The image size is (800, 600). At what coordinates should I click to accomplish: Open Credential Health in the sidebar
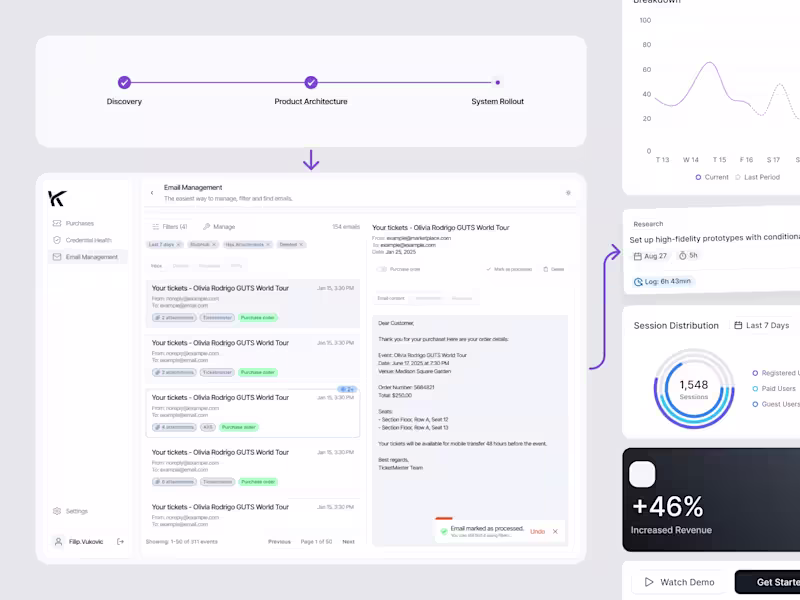tap(82, 240)
